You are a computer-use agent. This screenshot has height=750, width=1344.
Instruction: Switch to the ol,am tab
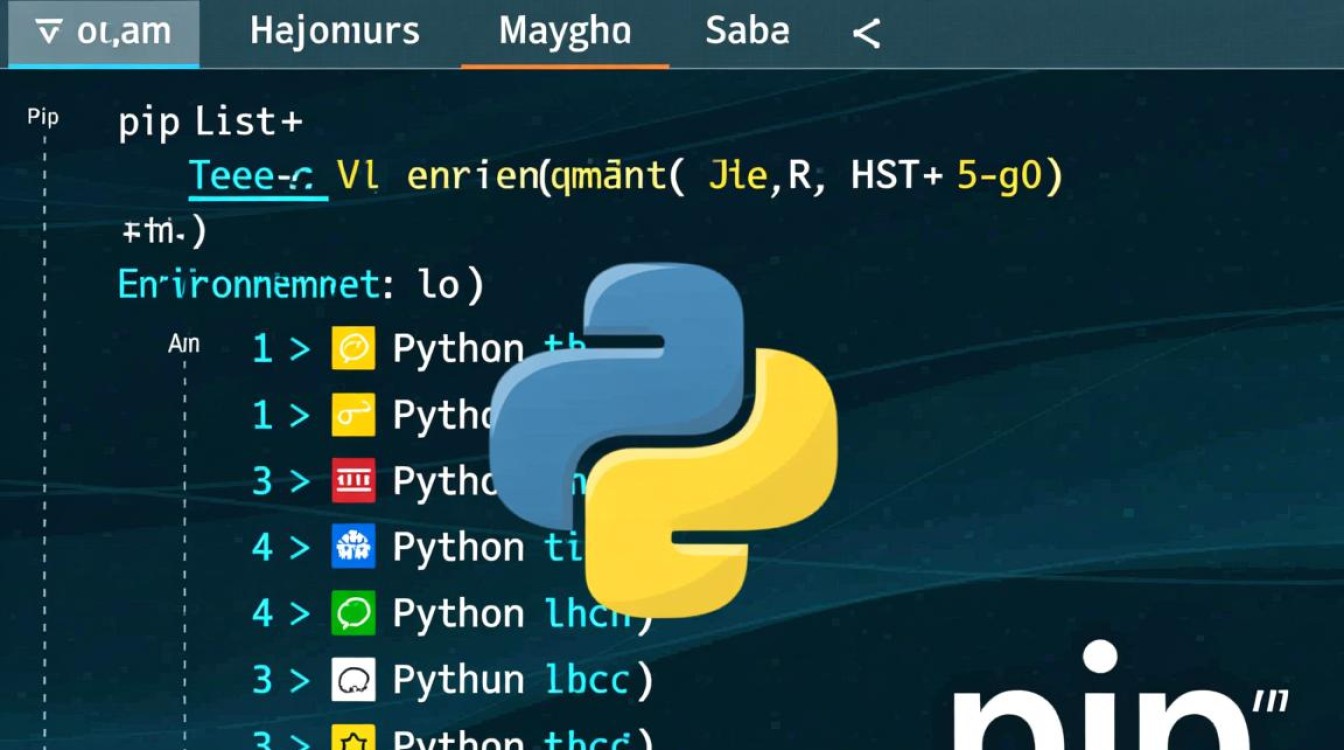coord(104,34)
